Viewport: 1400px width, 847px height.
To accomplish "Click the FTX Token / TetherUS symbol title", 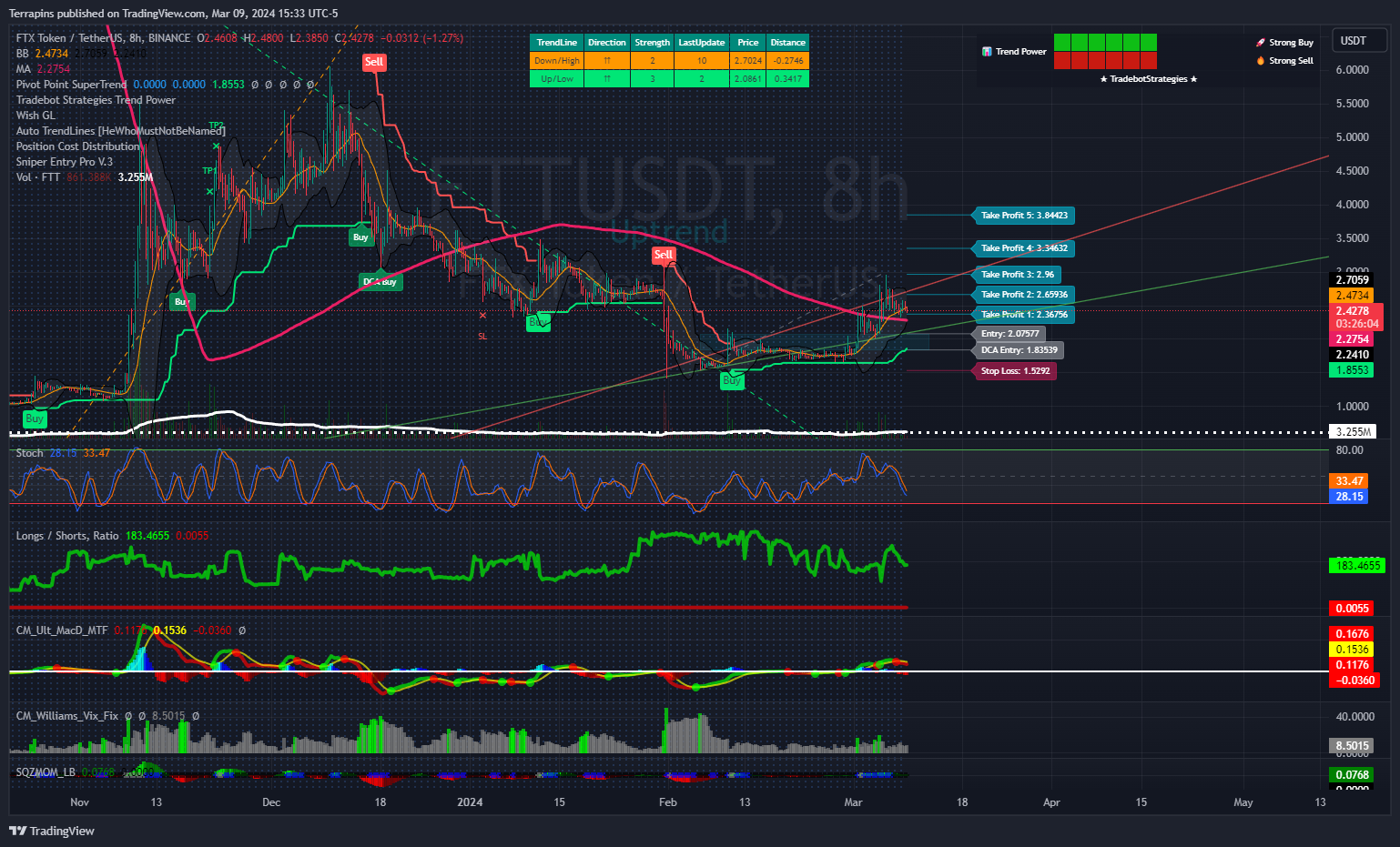I will pyautogui.click(x=69, y=38).
